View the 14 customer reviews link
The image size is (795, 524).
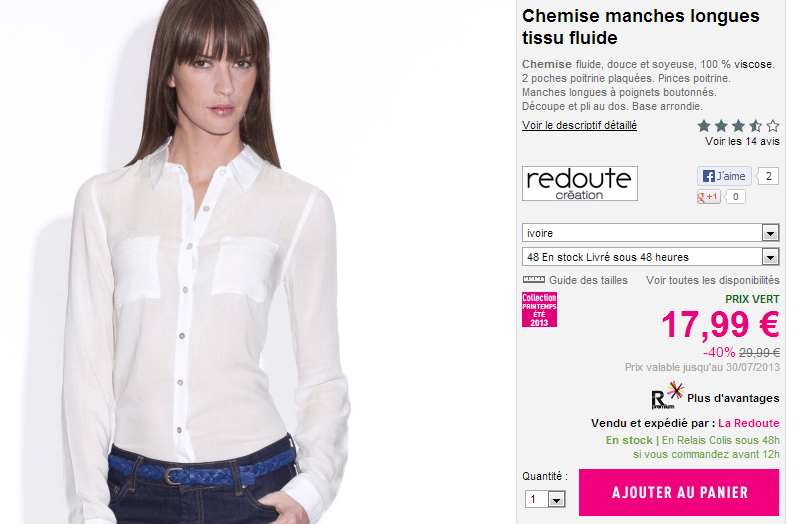pyautogui.click(x=742, y=141)
